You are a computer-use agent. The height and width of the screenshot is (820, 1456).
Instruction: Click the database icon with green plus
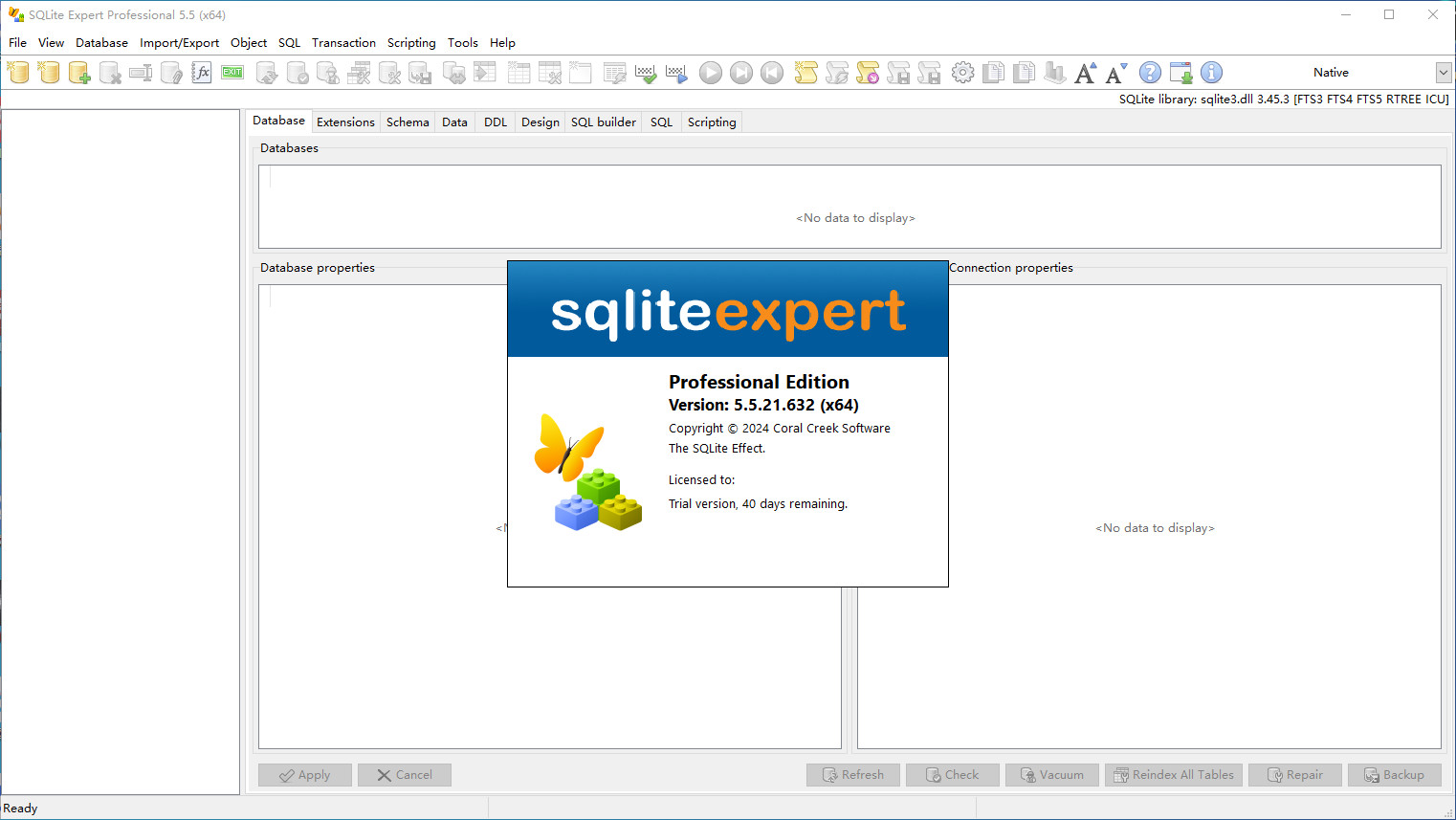pos(79,73)
